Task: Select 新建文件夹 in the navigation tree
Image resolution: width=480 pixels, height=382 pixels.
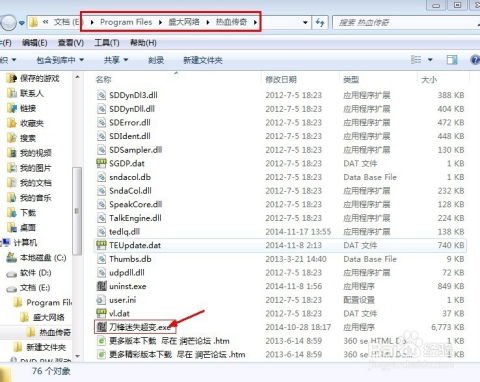Action: coord(46,348)
